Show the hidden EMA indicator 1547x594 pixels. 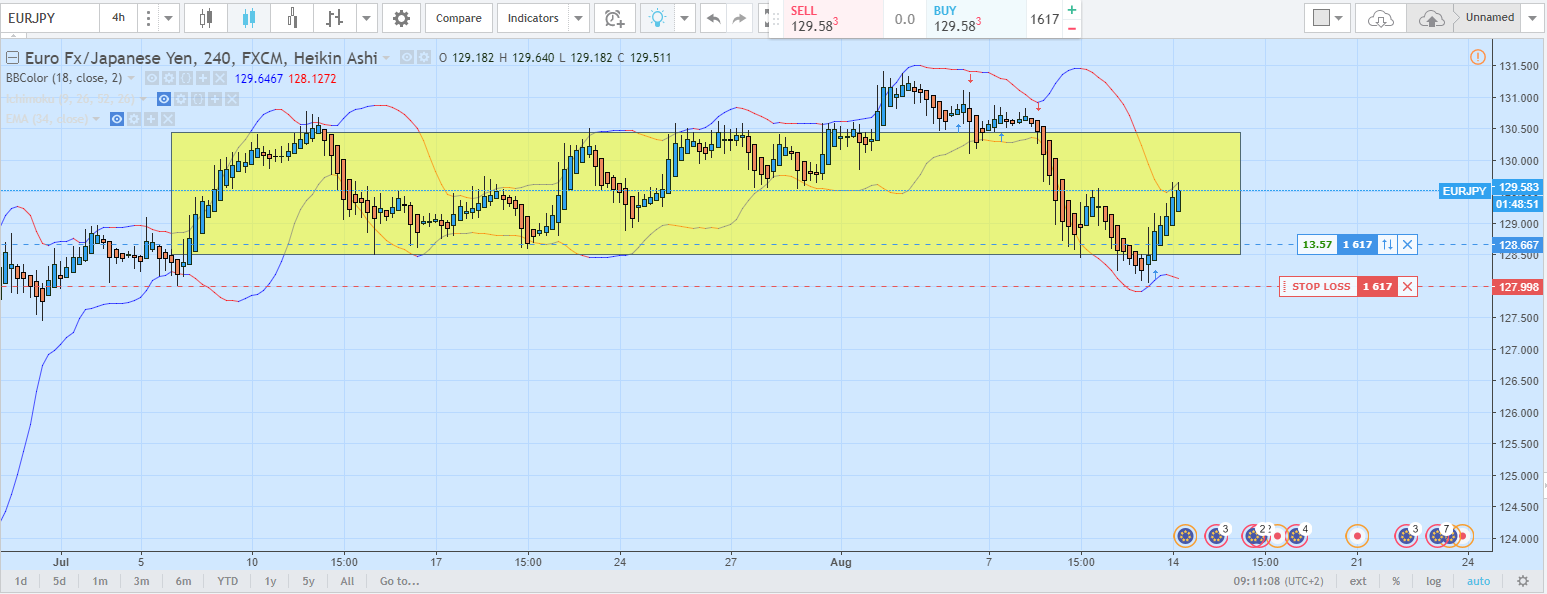(x=117, y=119)
